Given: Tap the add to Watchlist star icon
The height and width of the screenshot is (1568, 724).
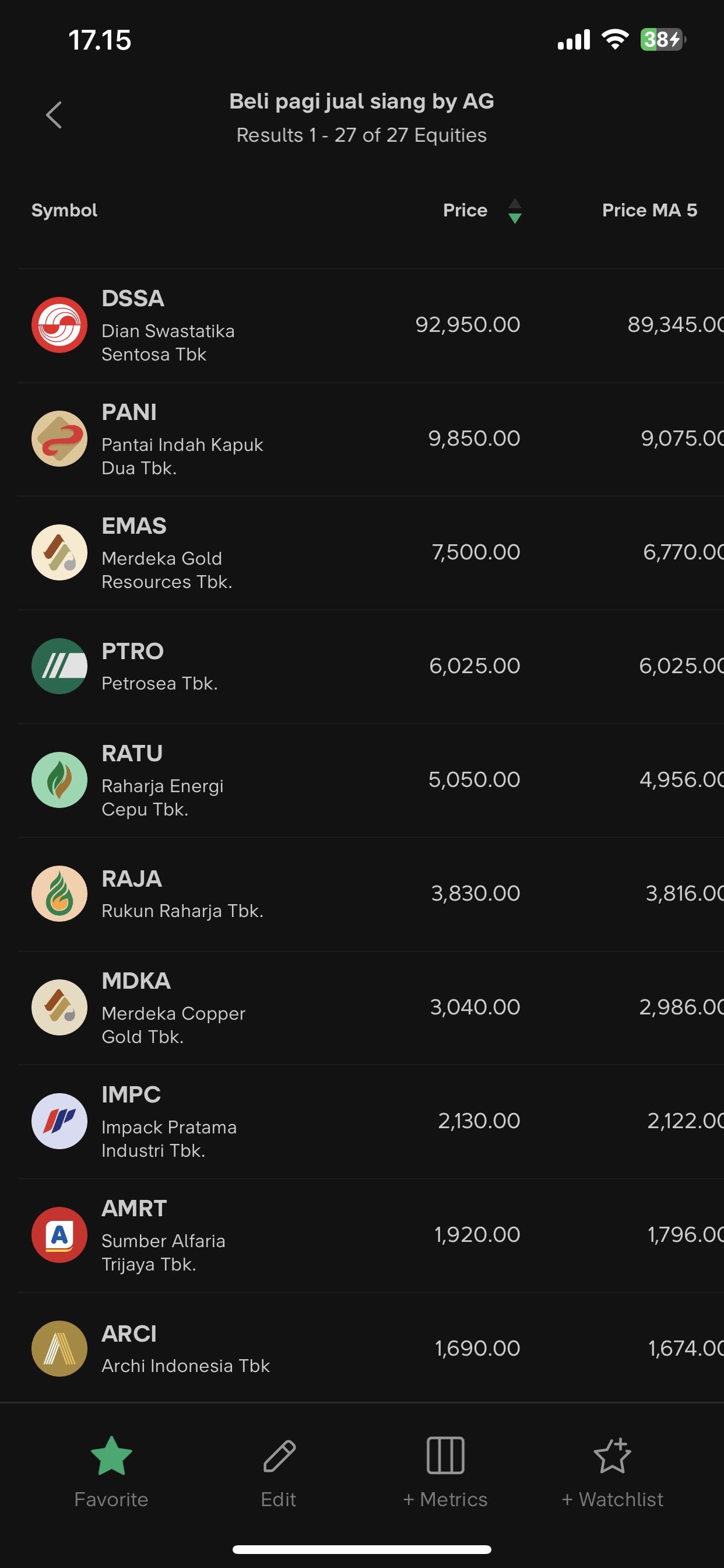Looking at the screenshot, I should click(612, 1456).
